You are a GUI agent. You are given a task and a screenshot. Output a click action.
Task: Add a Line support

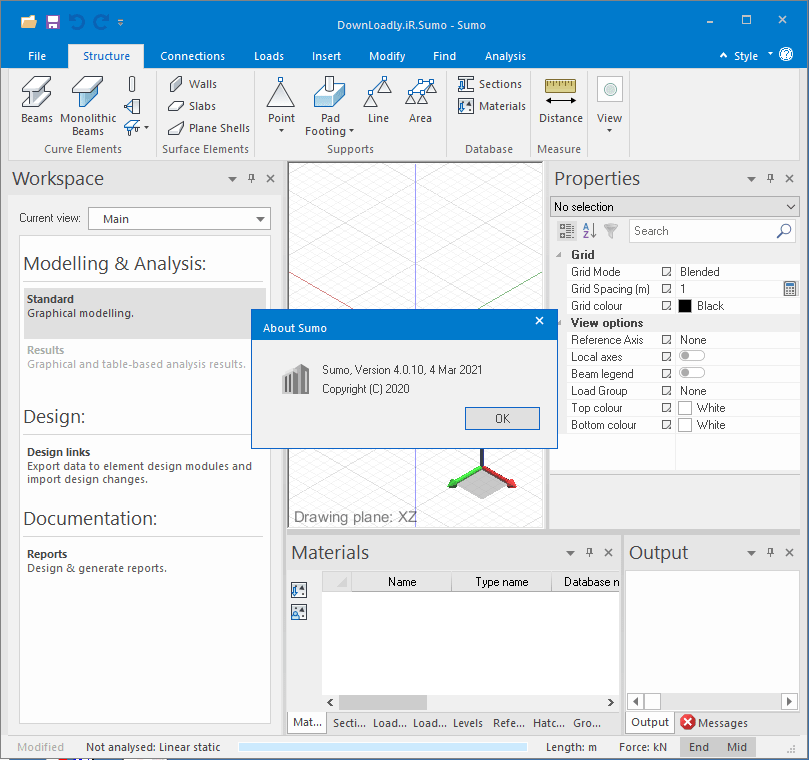tap(378, 101)
